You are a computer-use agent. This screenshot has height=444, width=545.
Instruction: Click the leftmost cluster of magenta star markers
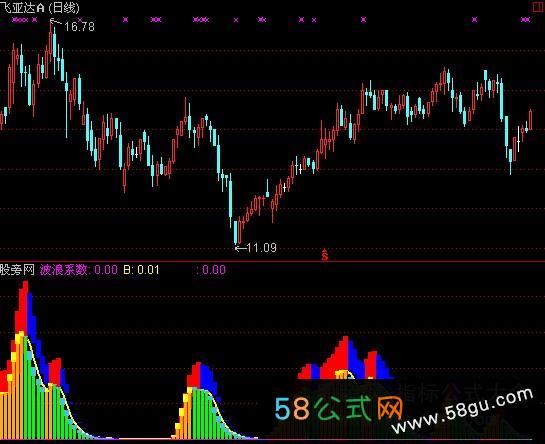20,20
